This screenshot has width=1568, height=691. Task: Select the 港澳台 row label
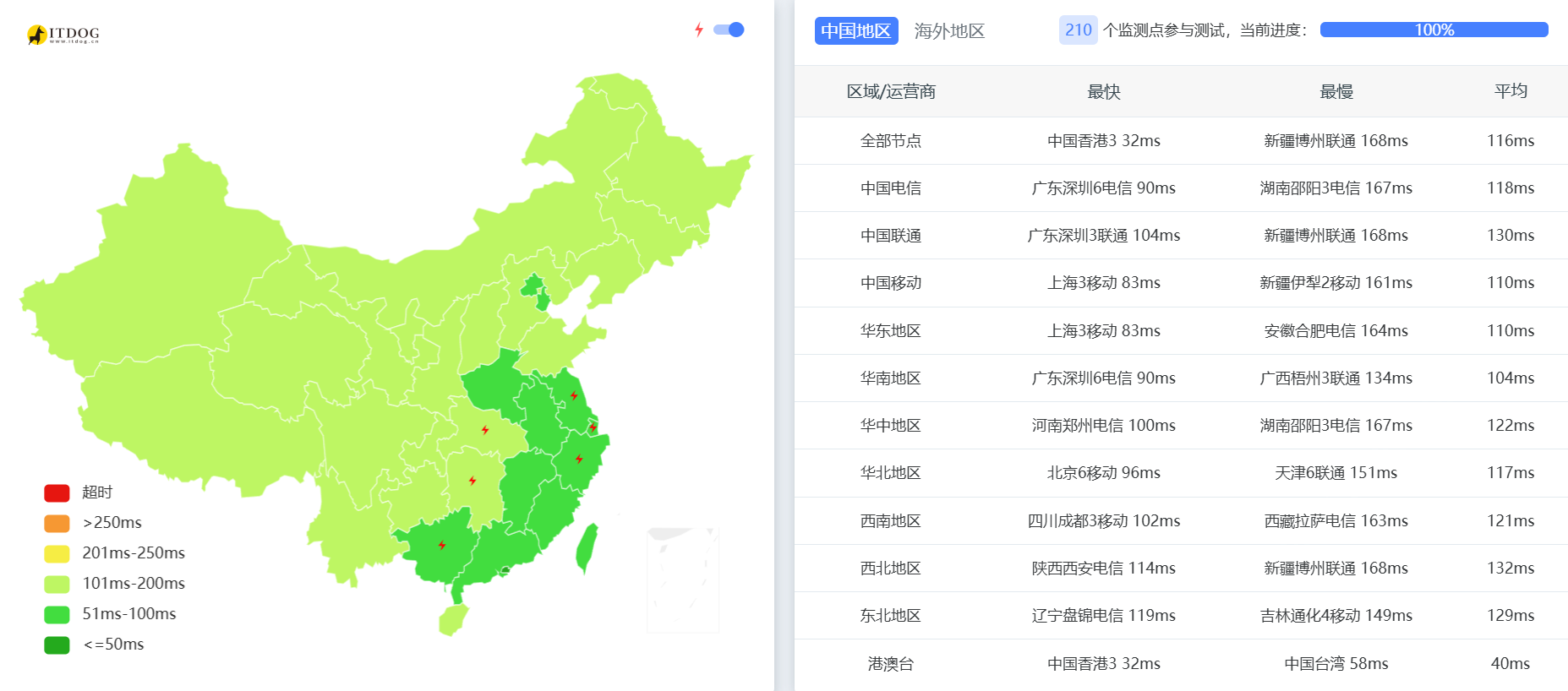(891, 664)
